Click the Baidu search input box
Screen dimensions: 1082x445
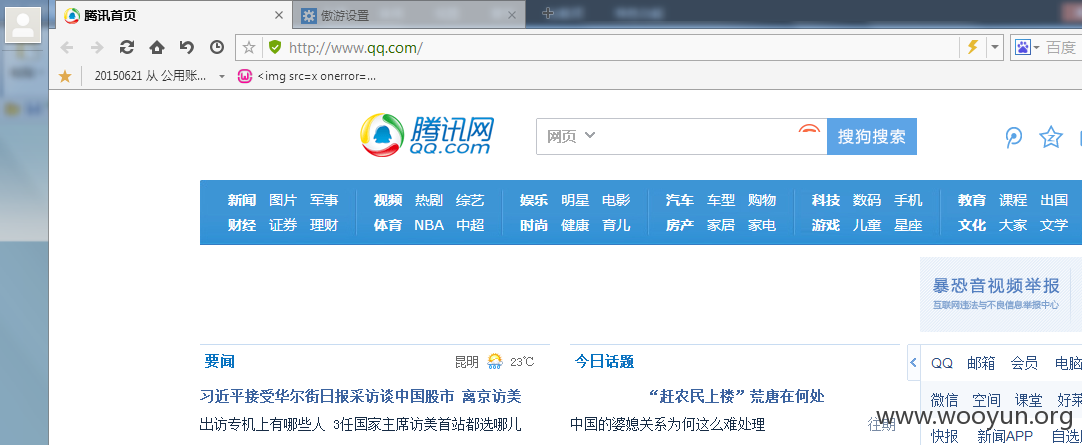pos(1063,48)
